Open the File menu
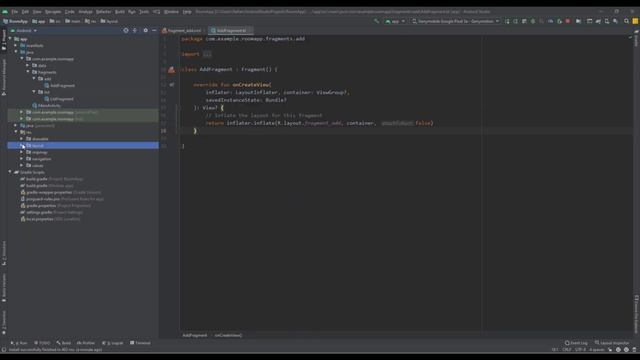 coord(15,12)
